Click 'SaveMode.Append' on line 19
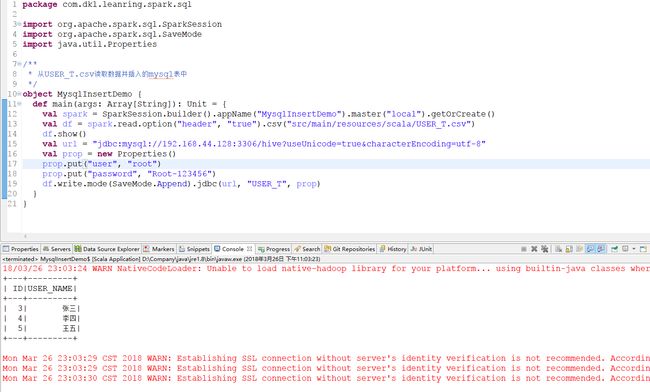 (x=150, y=184)
